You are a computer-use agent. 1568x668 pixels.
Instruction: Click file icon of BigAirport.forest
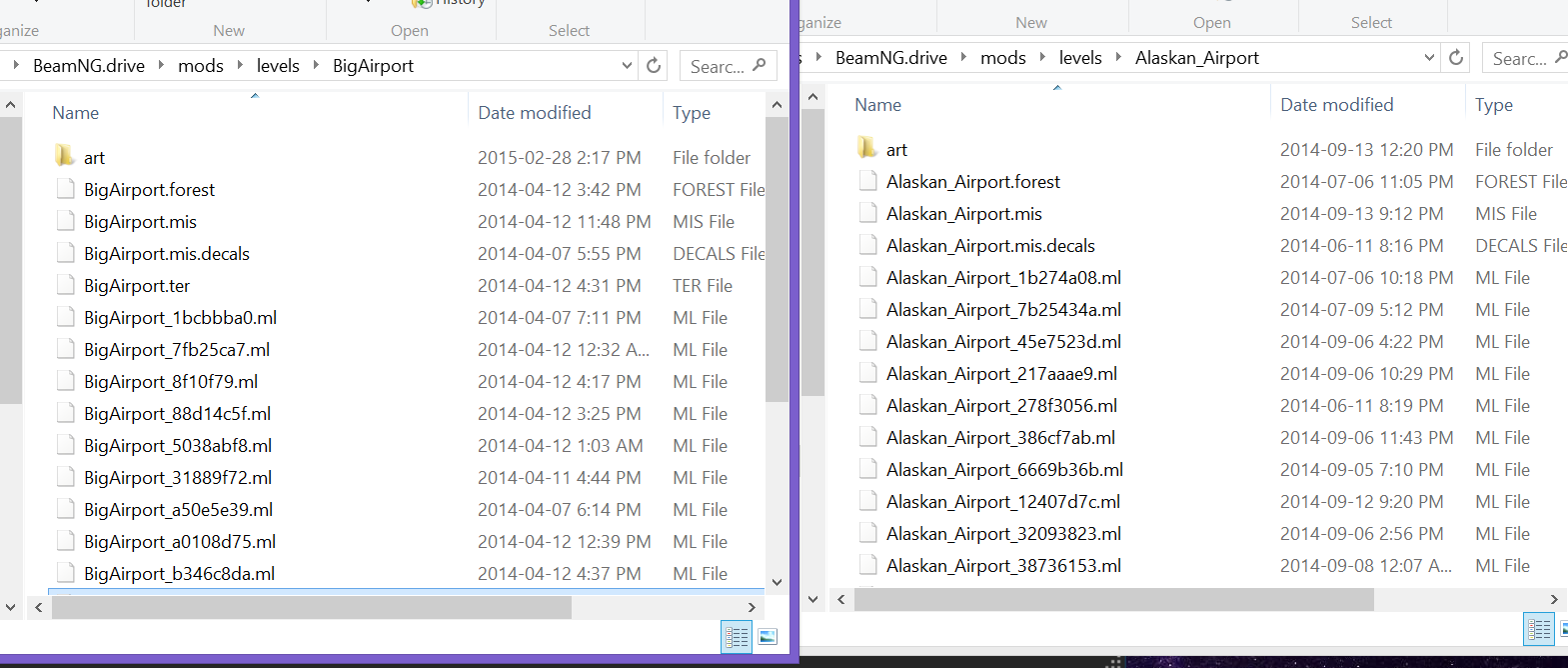tap(66, 189)
